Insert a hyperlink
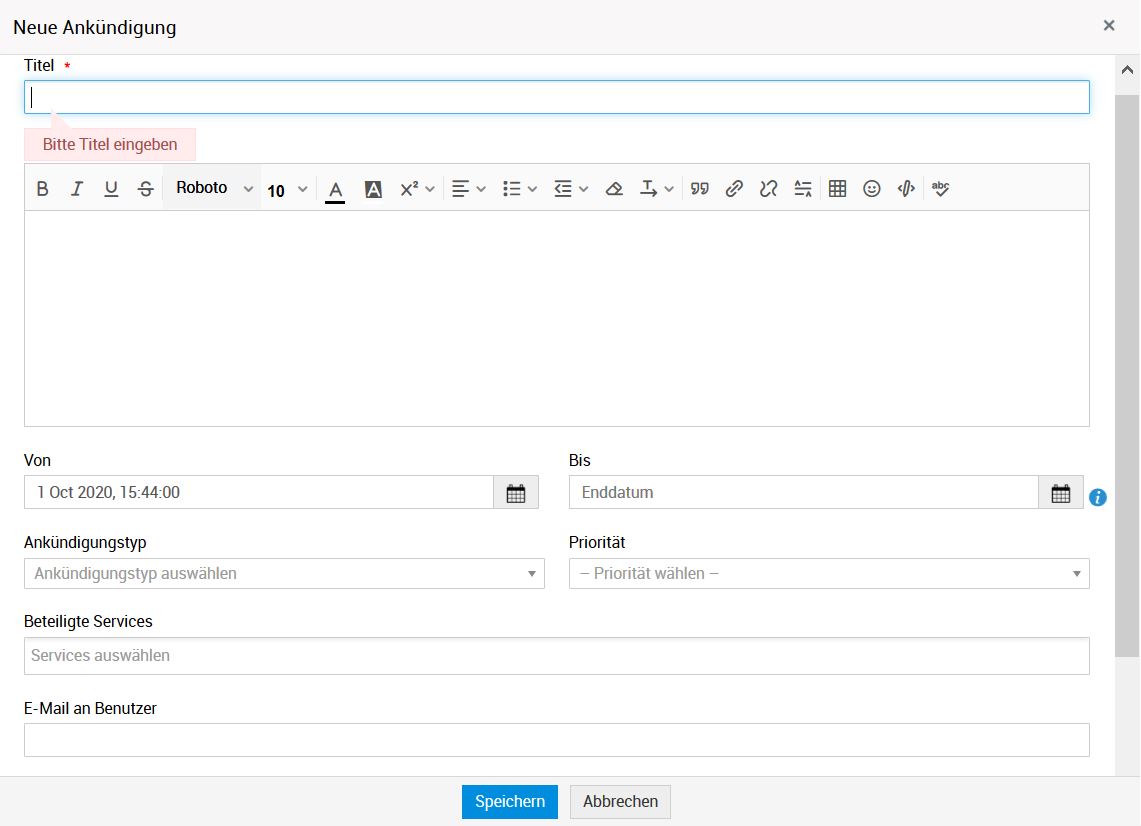 click(734, 188)
